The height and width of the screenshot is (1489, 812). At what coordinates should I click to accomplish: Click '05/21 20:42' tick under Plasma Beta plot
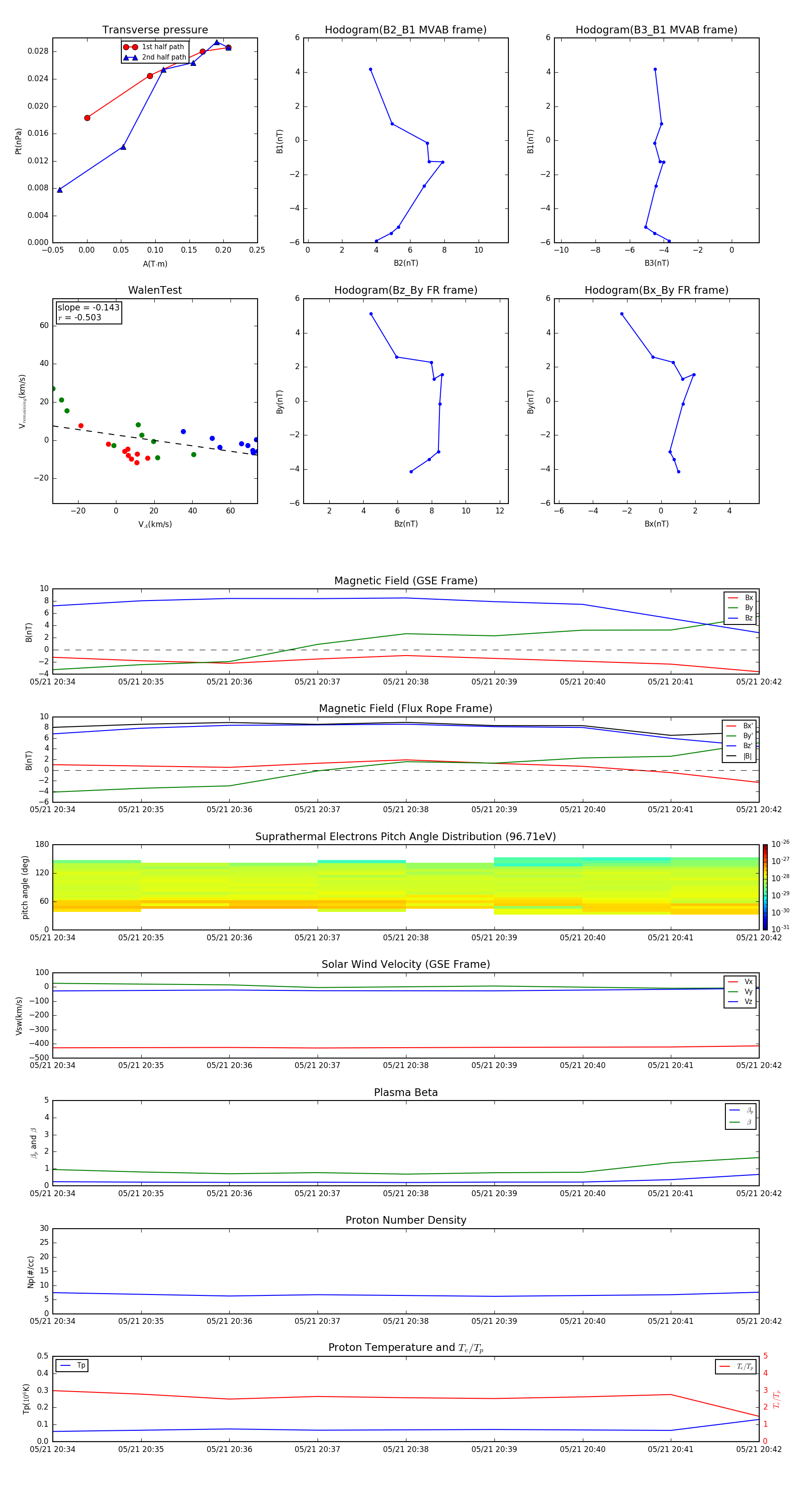759,1193
